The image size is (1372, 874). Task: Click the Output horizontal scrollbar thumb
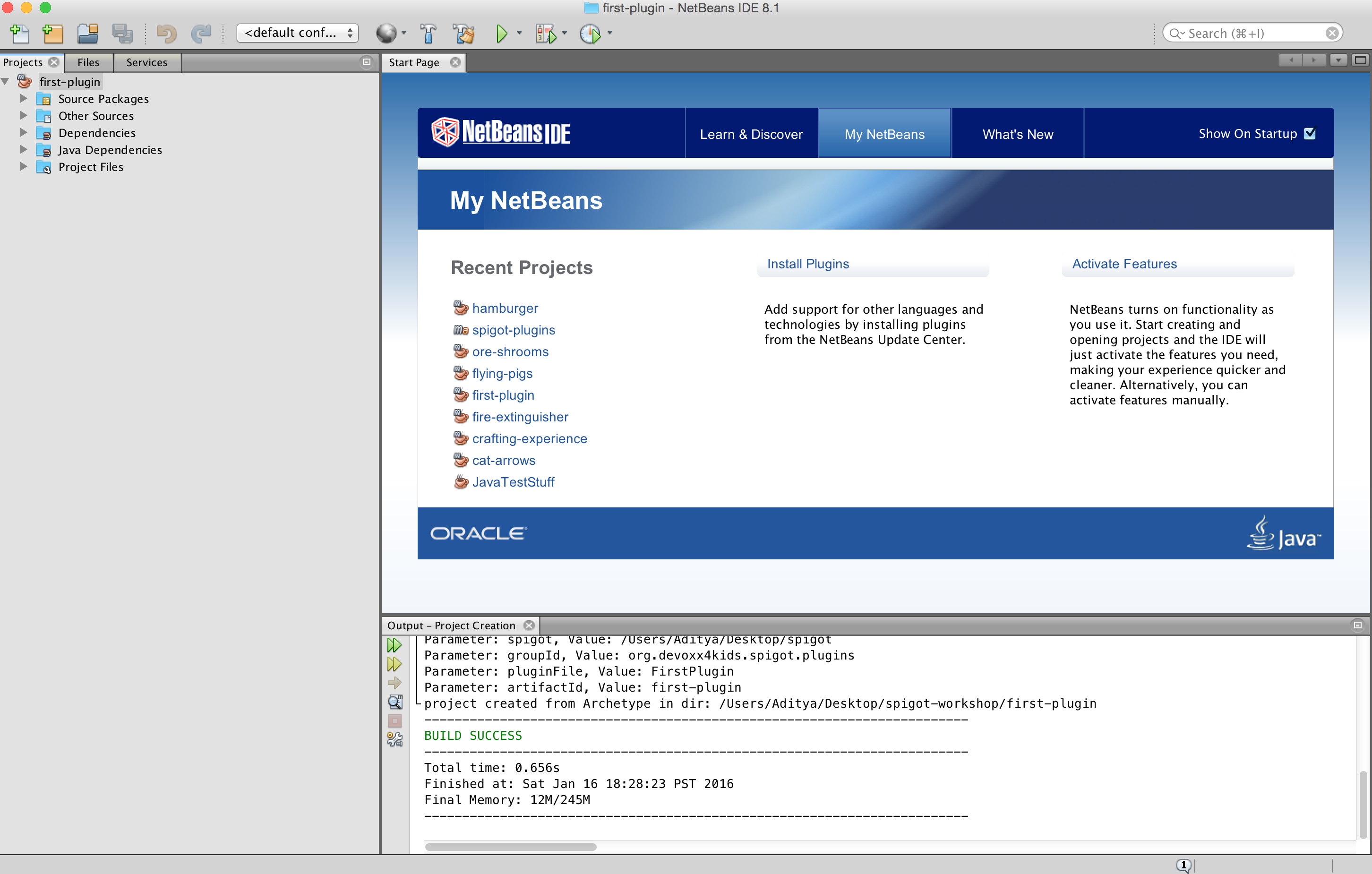[511, 847]
